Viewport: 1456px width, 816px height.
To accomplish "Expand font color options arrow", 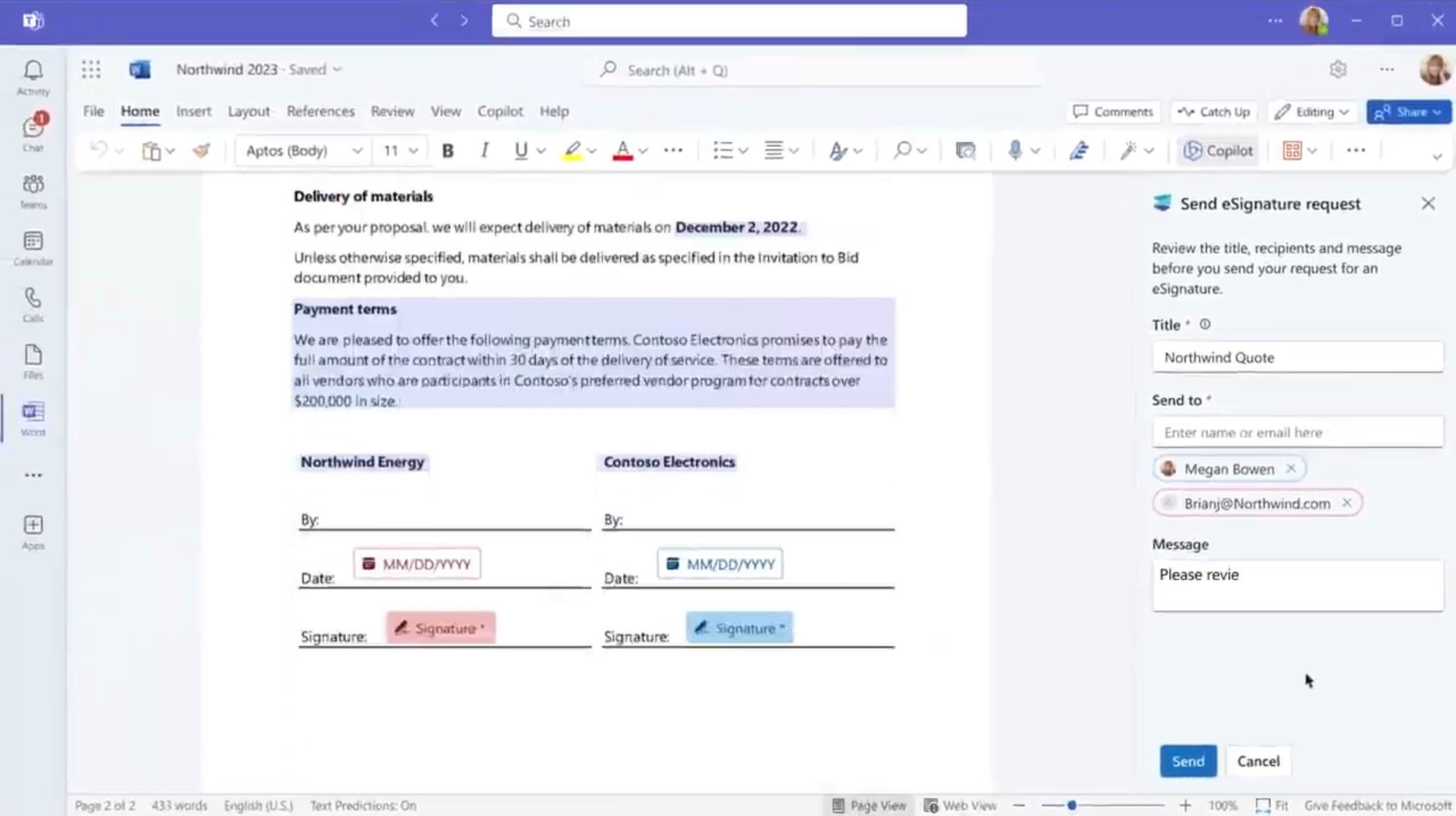I will [x=643, y=150].
